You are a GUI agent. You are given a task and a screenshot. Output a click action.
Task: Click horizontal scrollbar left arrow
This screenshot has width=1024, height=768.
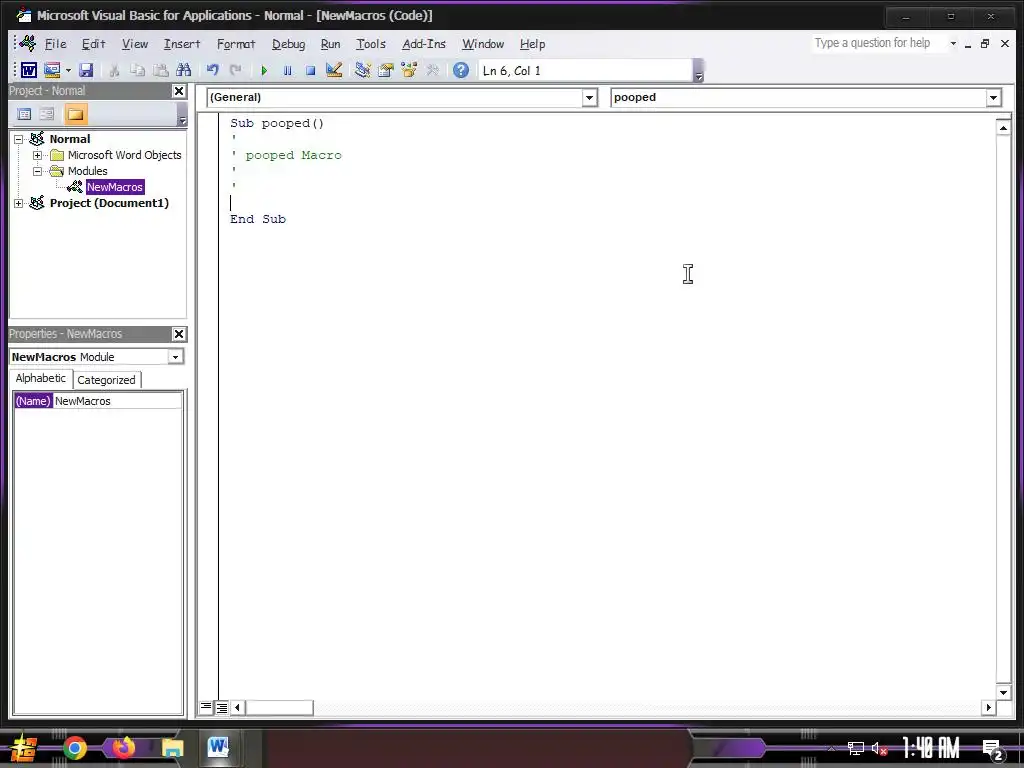(238, 707)
